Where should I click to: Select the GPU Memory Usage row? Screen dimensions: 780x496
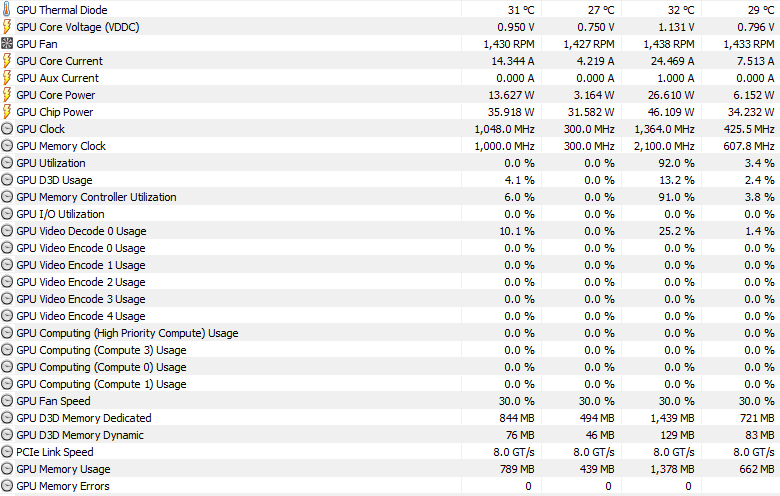[x=390, y=469]
